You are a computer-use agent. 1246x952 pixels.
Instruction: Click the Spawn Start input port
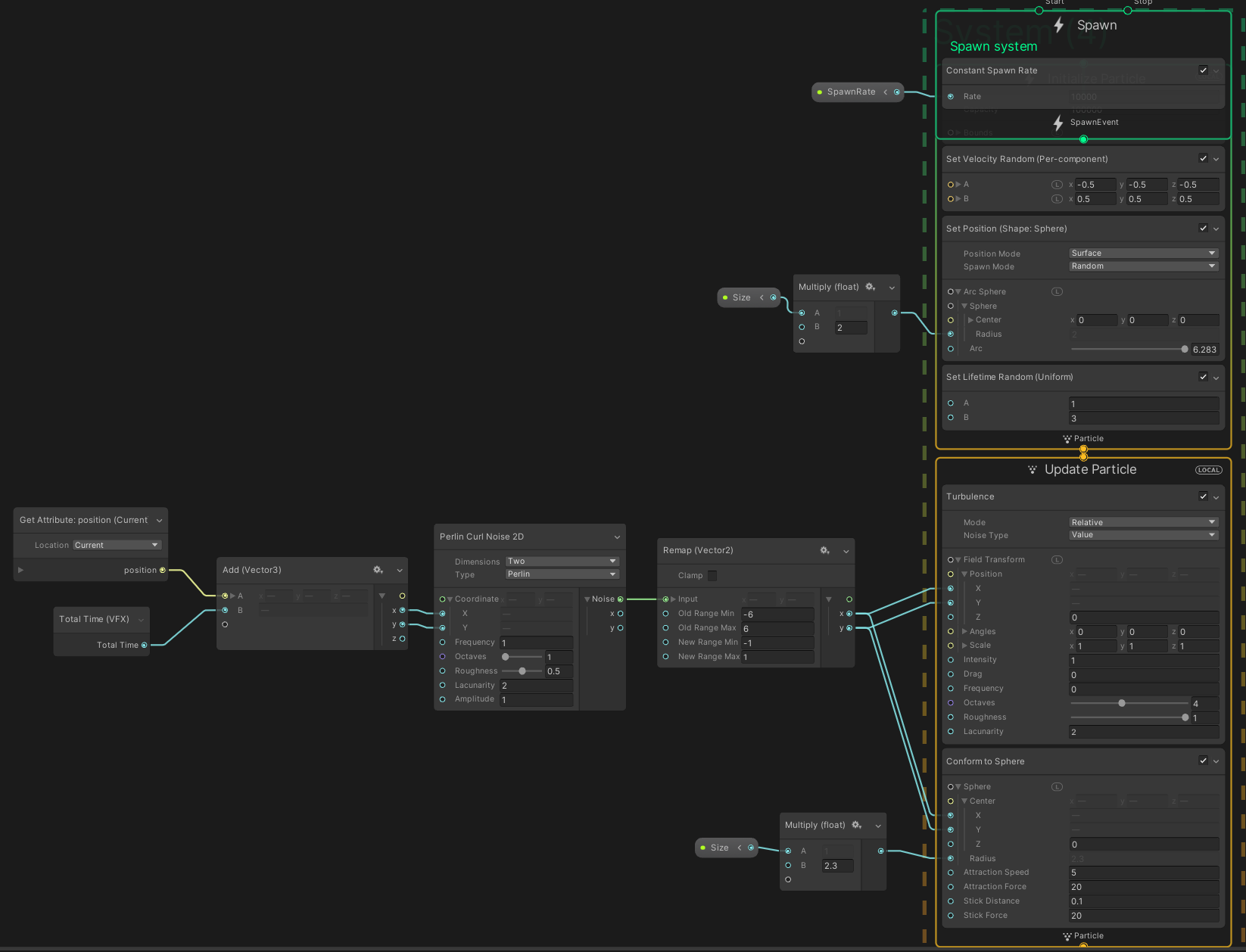1039,11
